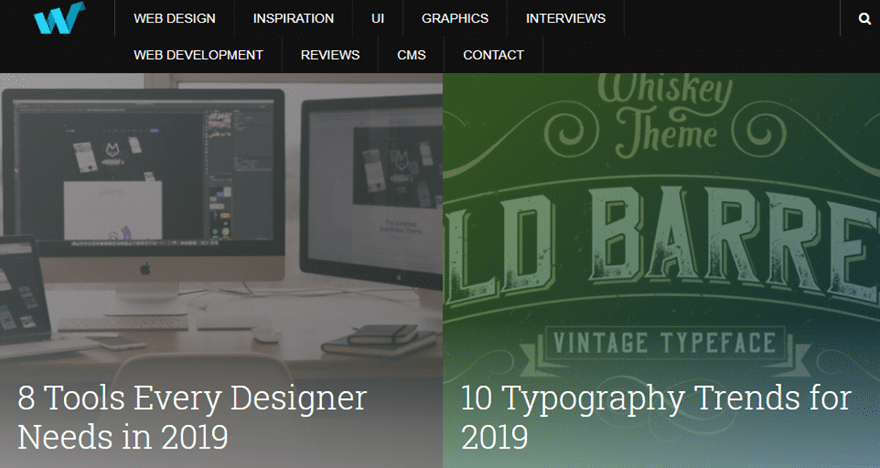Read '10 Typography Trends for 2019' article

point(655,417)
